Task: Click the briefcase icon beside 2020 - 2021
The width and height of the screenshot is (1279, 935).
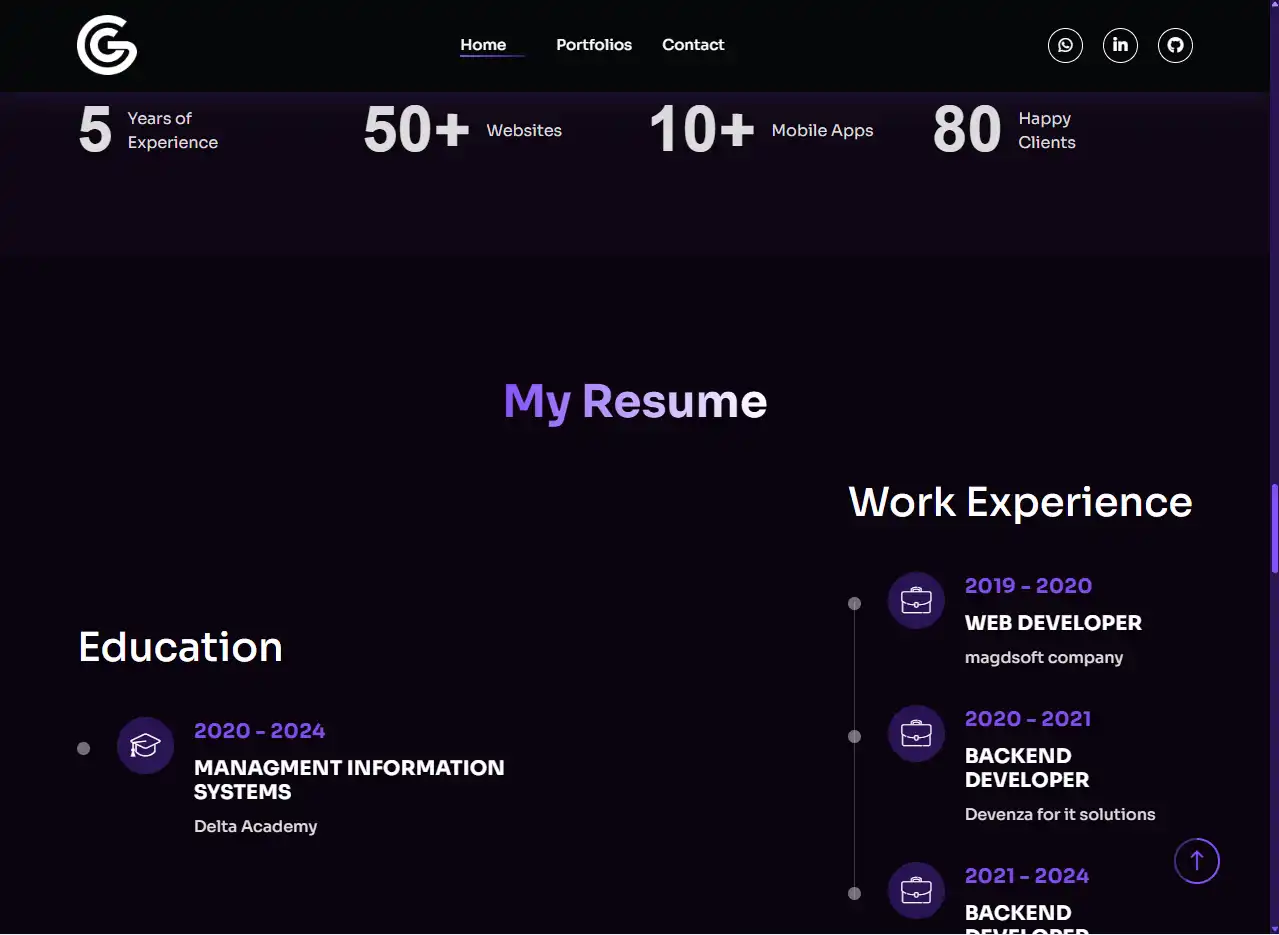Action: pos(916,733)
